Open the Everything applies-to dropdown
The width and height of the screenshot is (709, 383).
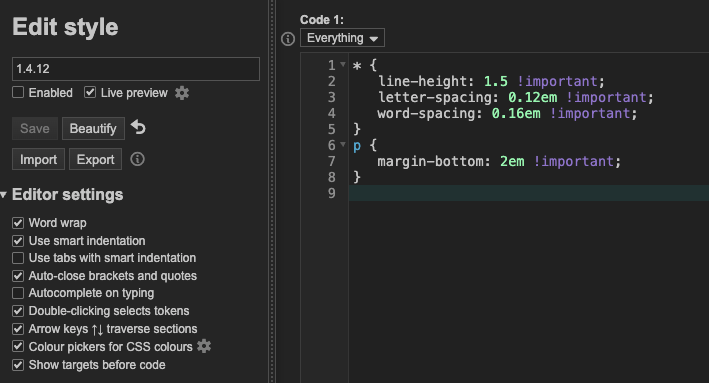[342, 38]
